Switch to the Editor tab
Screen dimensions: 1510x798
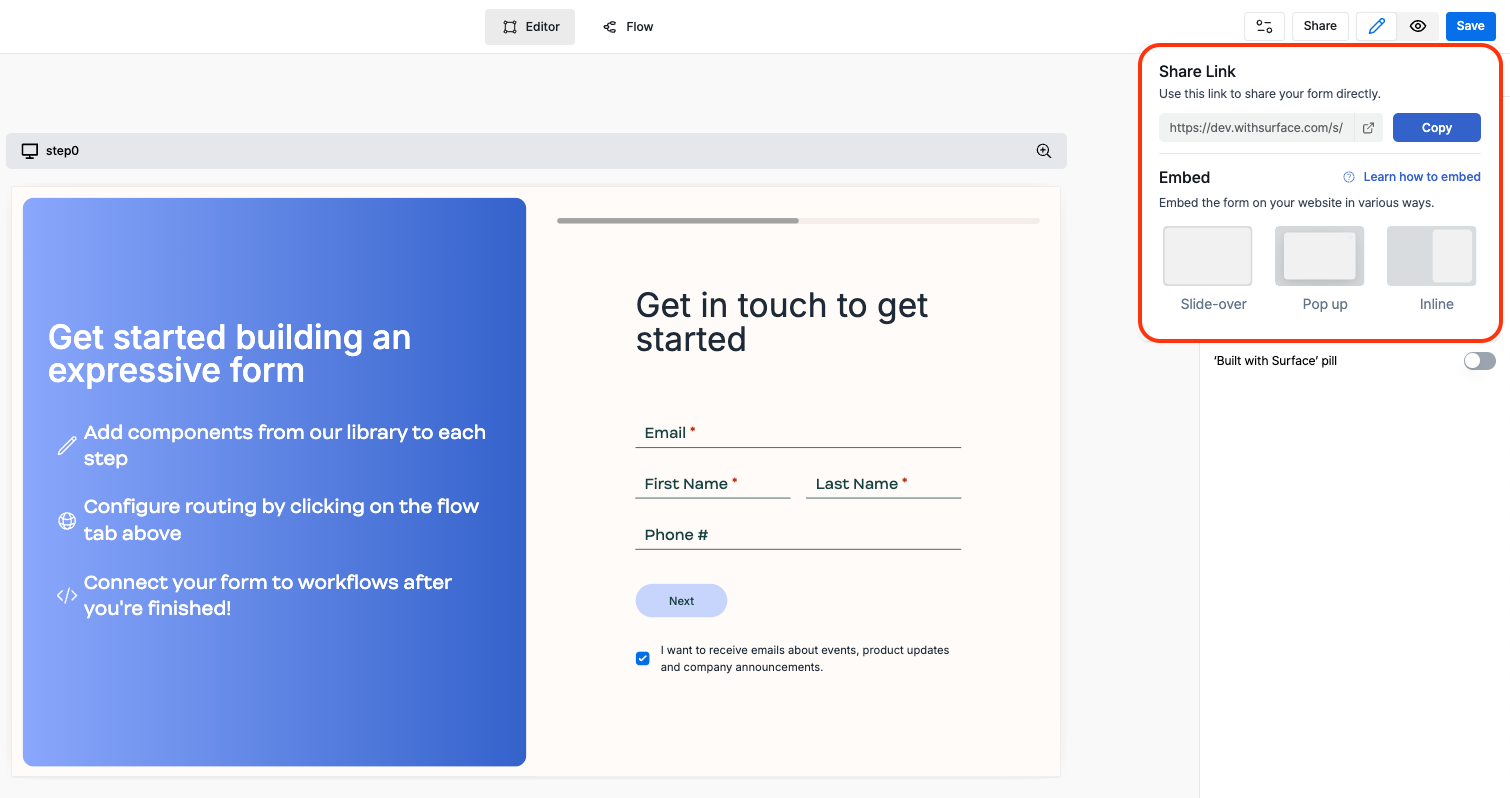(529, 26)
